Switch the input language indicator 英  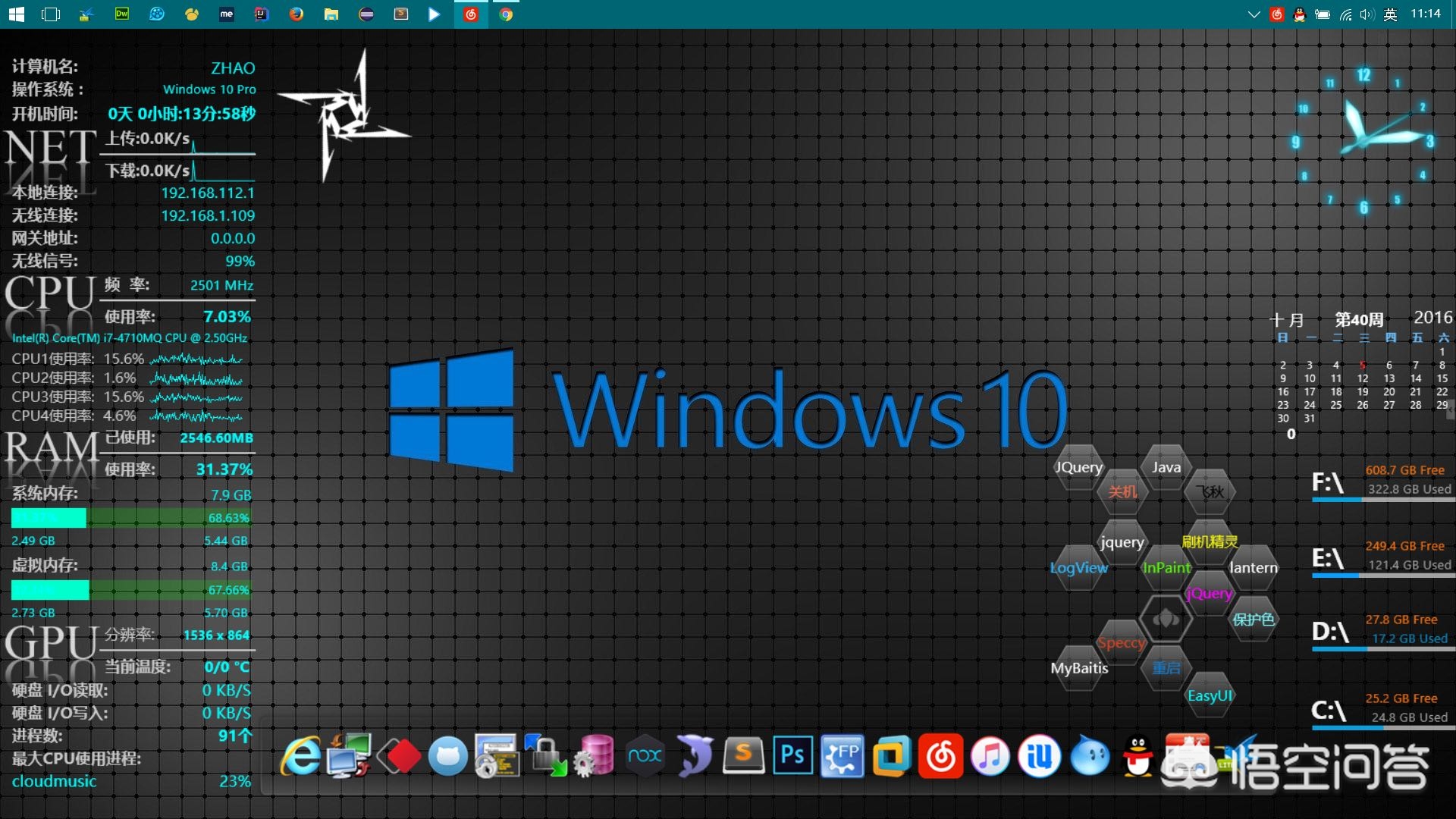pos(1390,14)
